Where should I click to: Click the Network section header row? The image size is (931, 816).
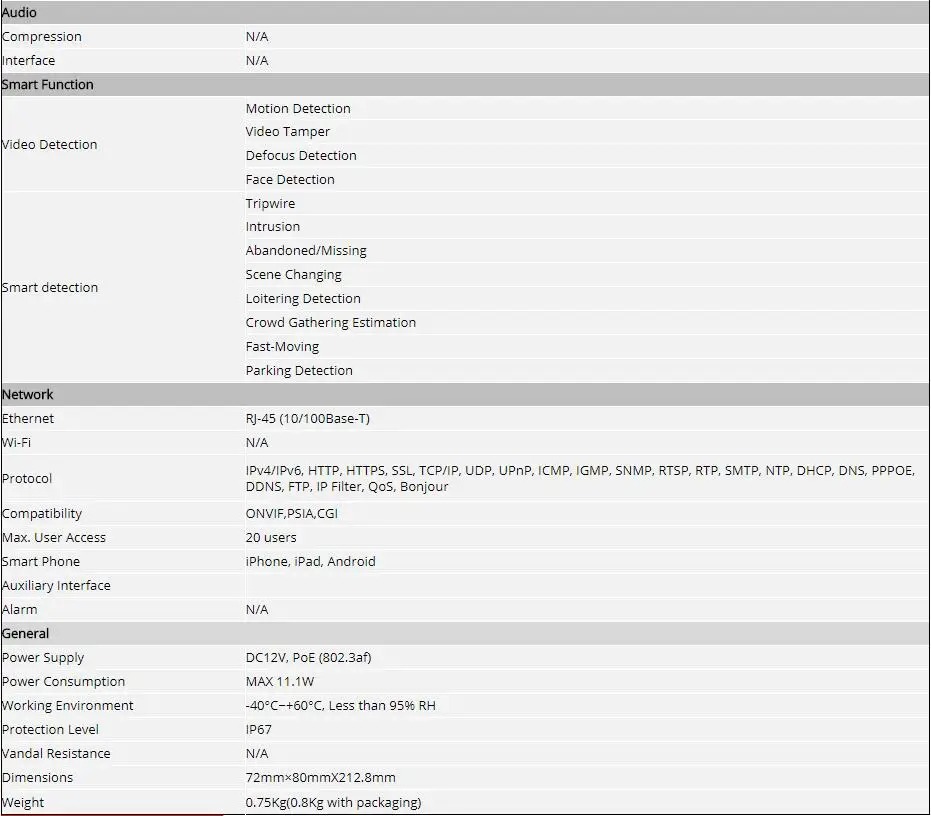[466, 394]
